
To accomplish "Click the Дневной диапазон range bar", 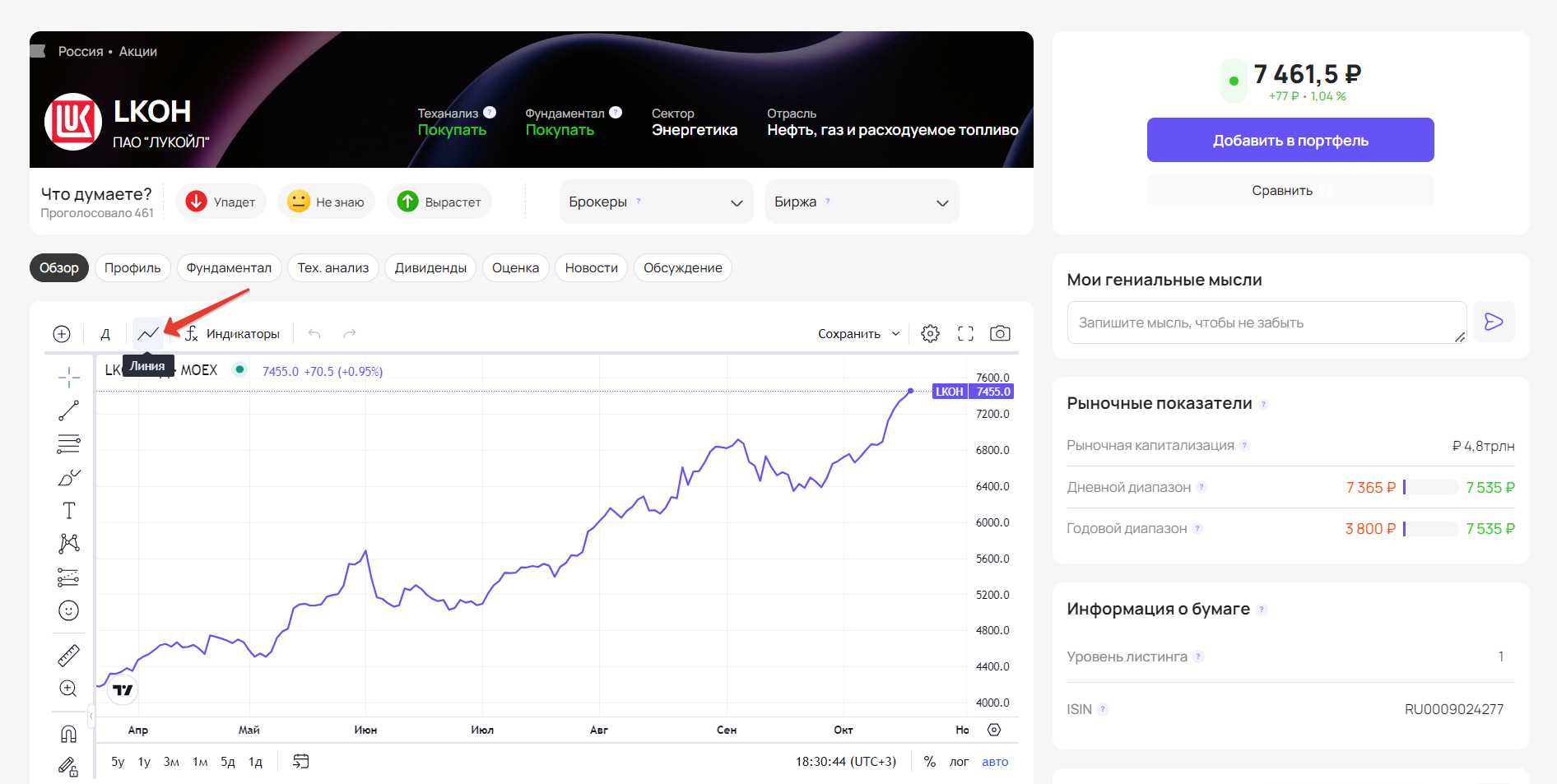I will 1431,487.
